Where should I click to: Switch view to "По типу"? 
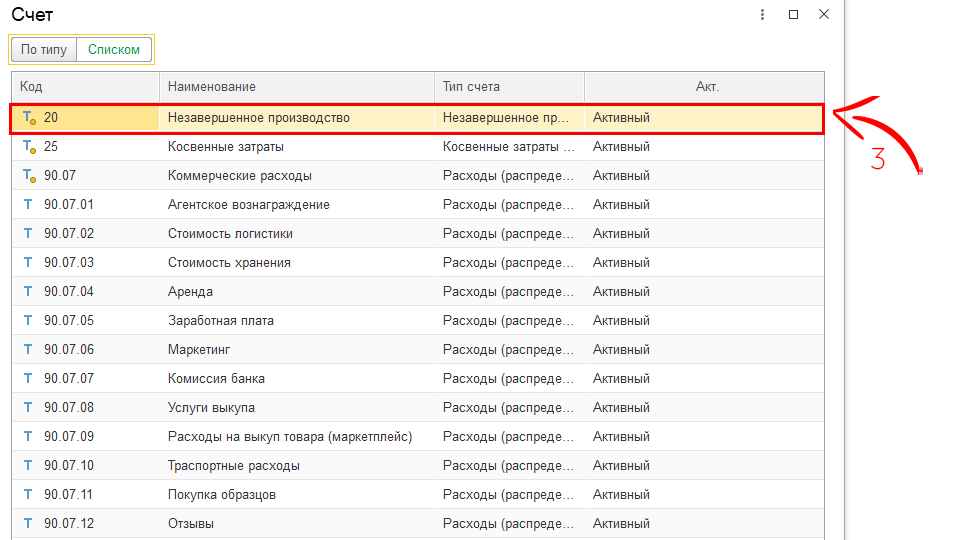pos(44,49)
